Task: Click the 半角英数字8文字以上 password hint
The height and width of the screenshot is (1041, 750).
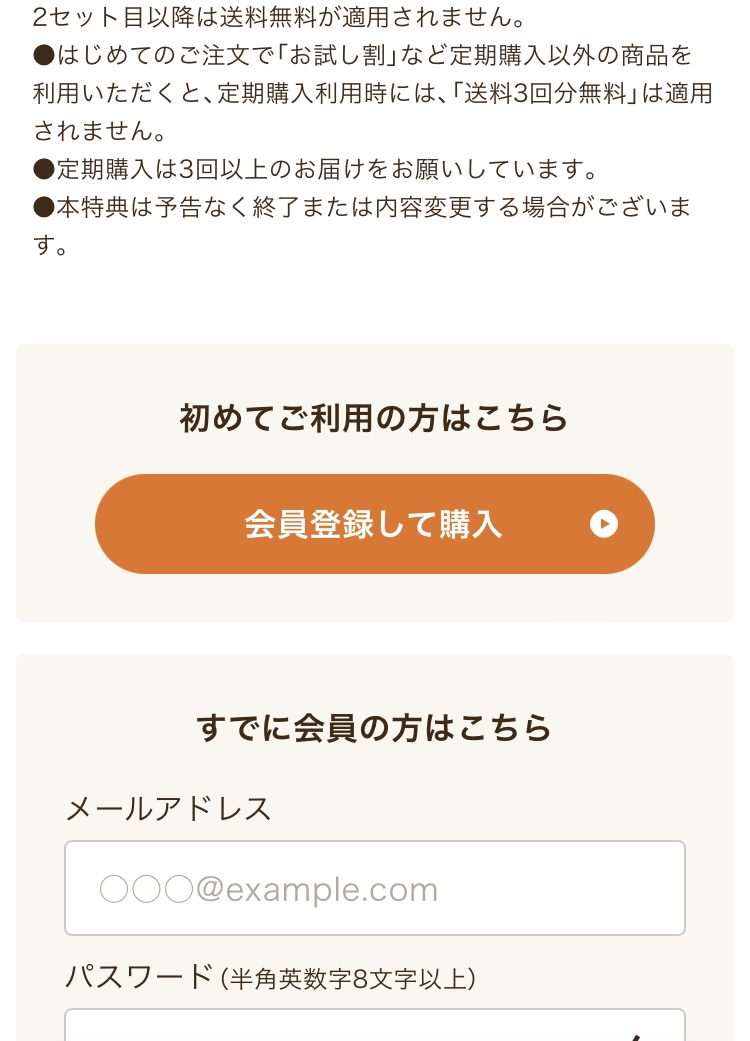Action: [348, 978]
